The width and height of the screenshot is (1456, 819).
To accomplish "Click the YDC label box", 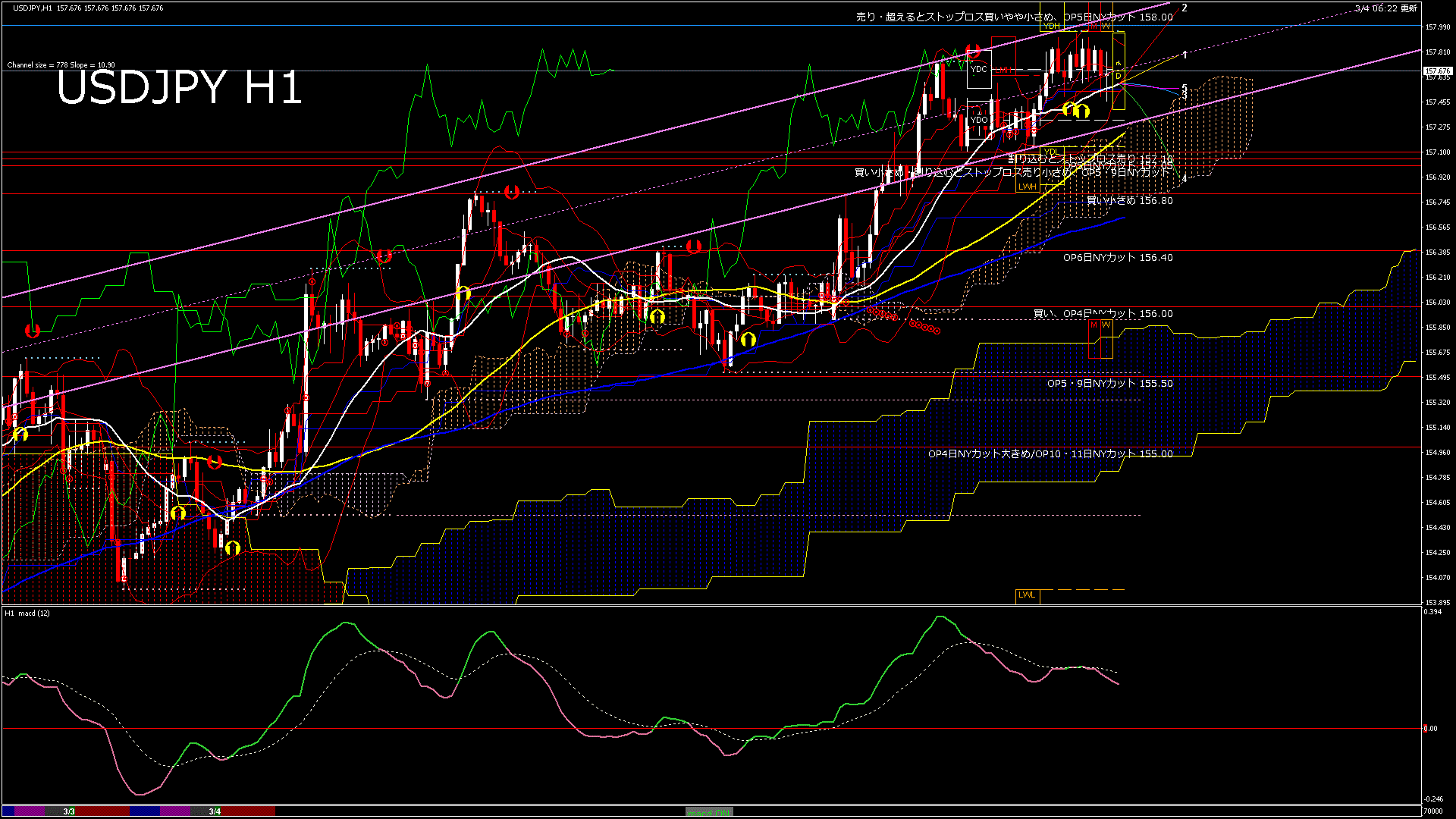I will (979, 69).
